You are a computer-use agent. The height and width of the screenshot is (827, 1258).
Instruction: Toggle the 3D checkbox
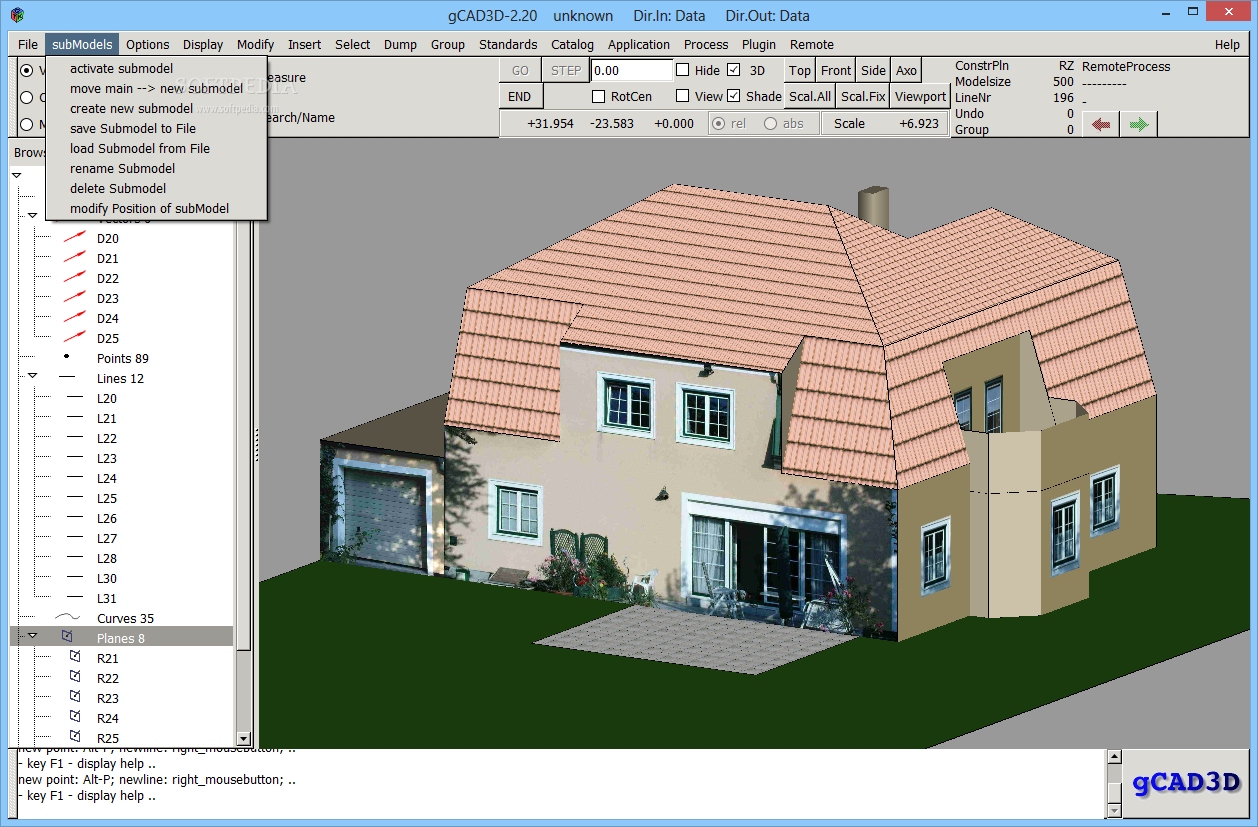tap(734, 70)
